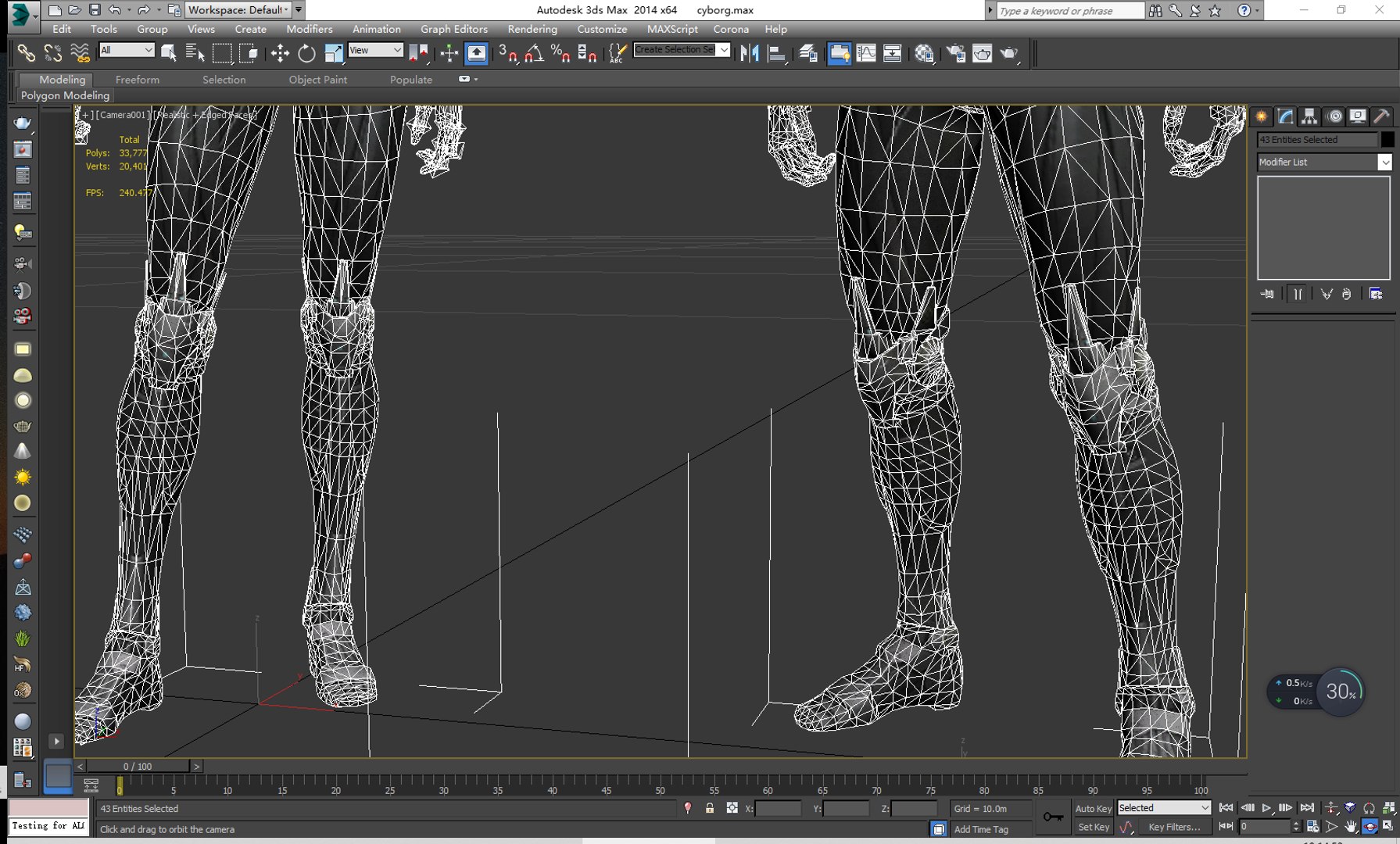Open the MAXScript menu

[x=672, y=29]
